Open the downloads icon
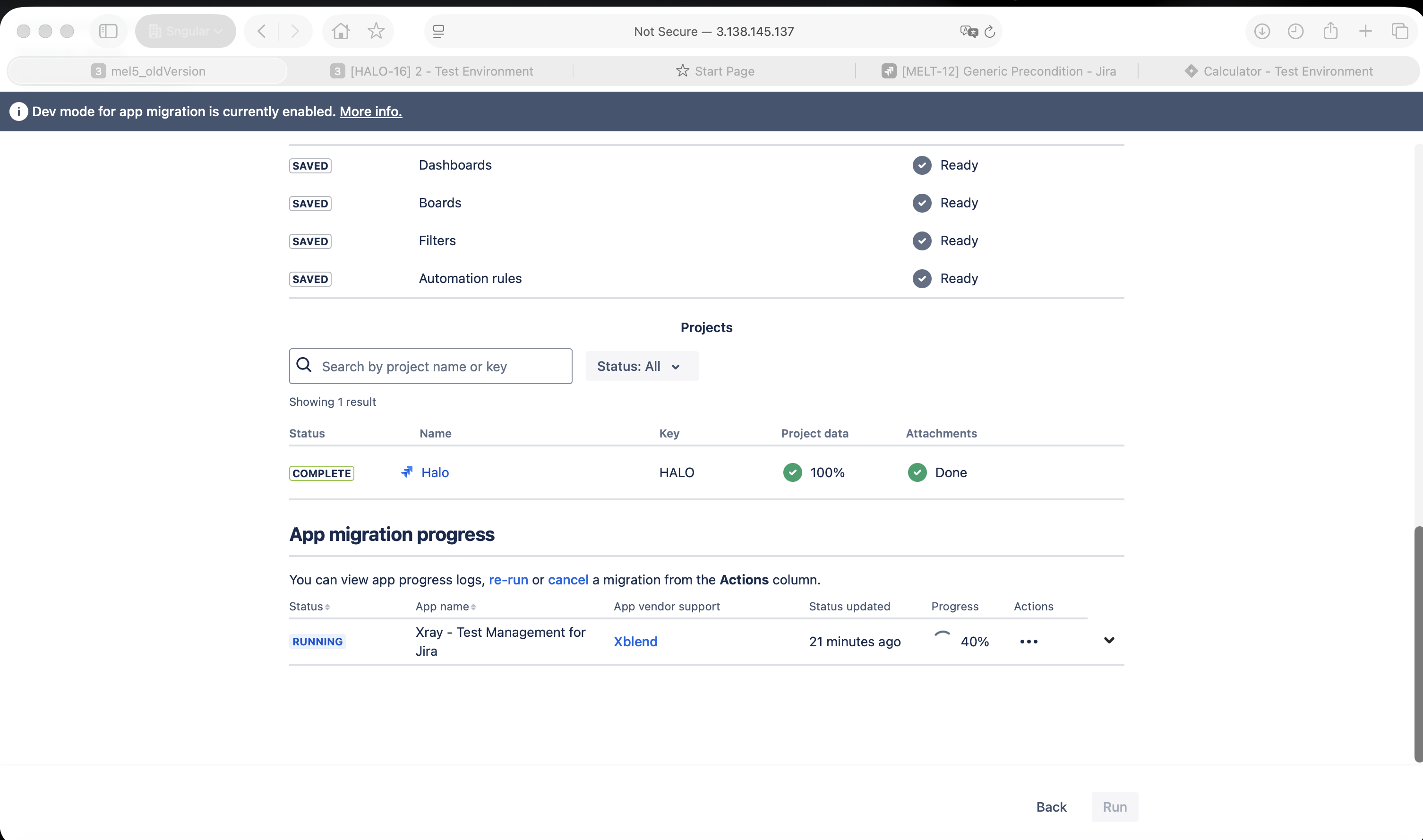This screenshot has width=1423, height=840. [1262, 31]
